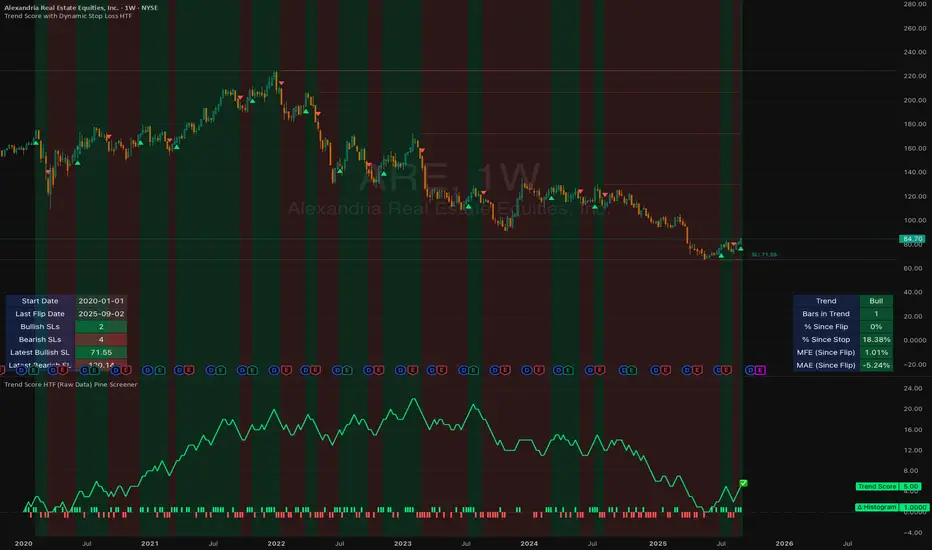Screen dimensions: 932x550
Task: Click the Bull trend value cell
Action: [x=876, y=301]
